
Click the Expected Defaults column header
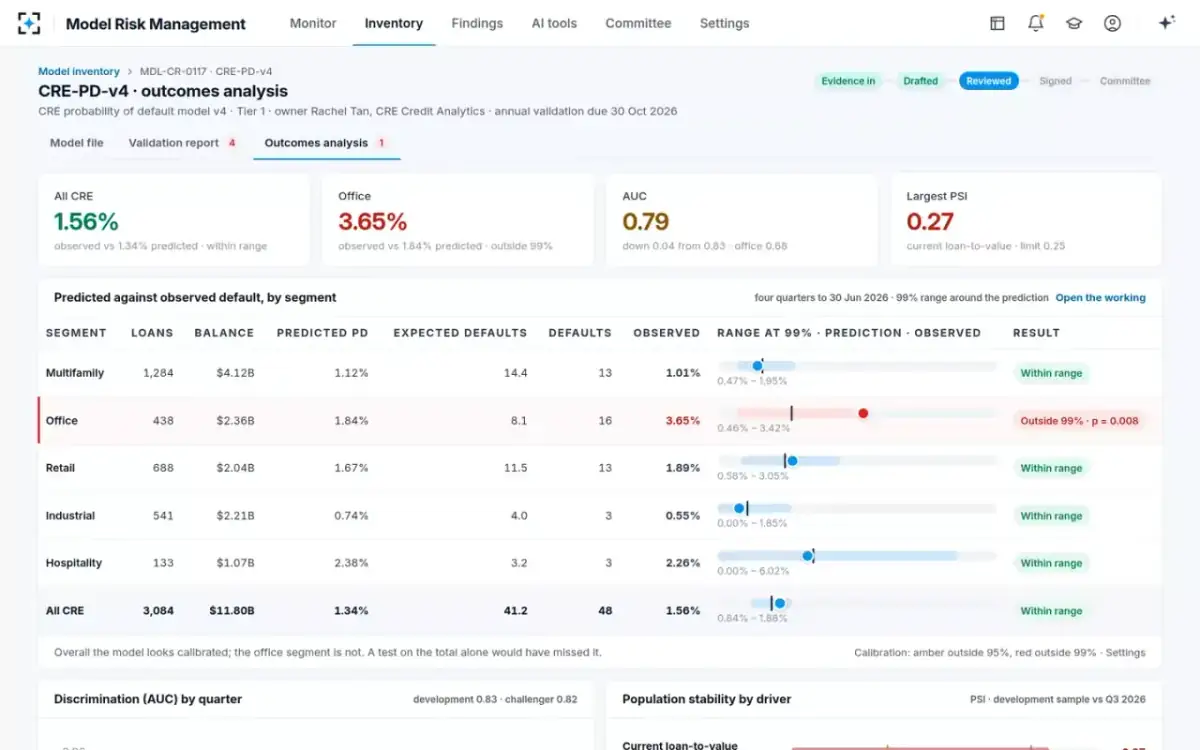tap(460, 333)
